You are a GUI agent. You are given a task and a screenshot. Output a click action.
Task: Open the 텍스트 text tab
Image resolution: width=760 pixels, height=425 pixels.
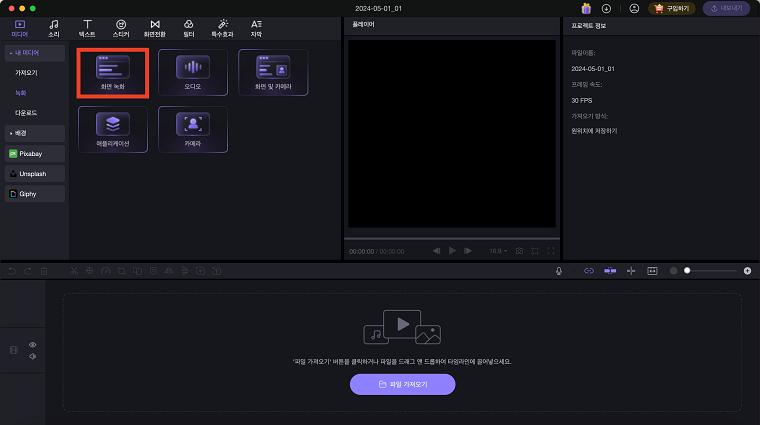[x=87, y=29]
